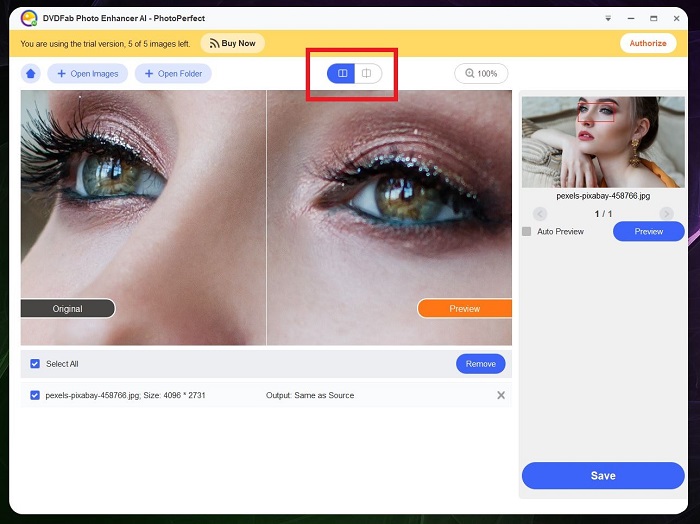Go to next image arrow

click(x=667, y=214)
